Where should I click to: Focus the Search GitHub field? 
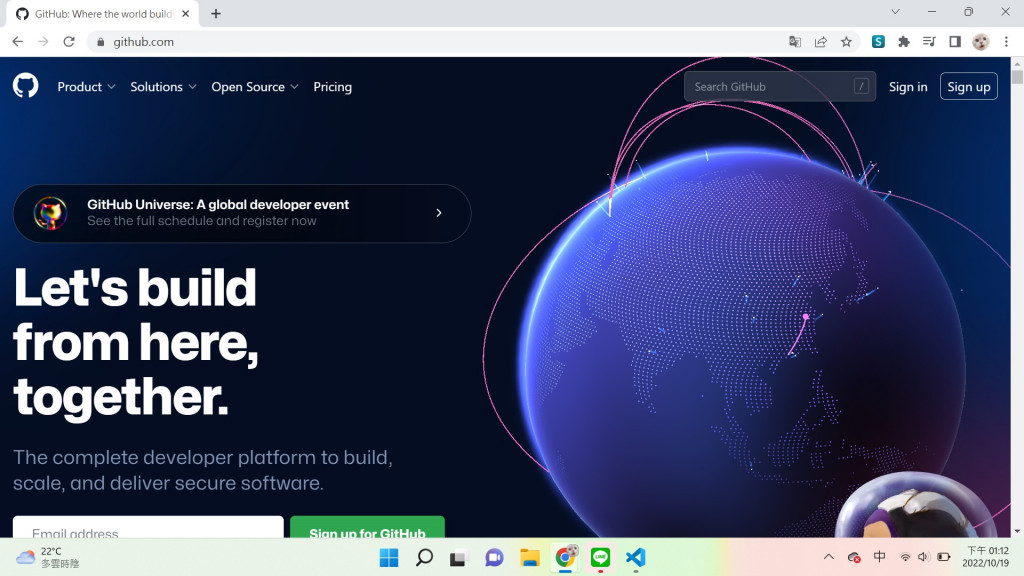click(x=780, y=86)
